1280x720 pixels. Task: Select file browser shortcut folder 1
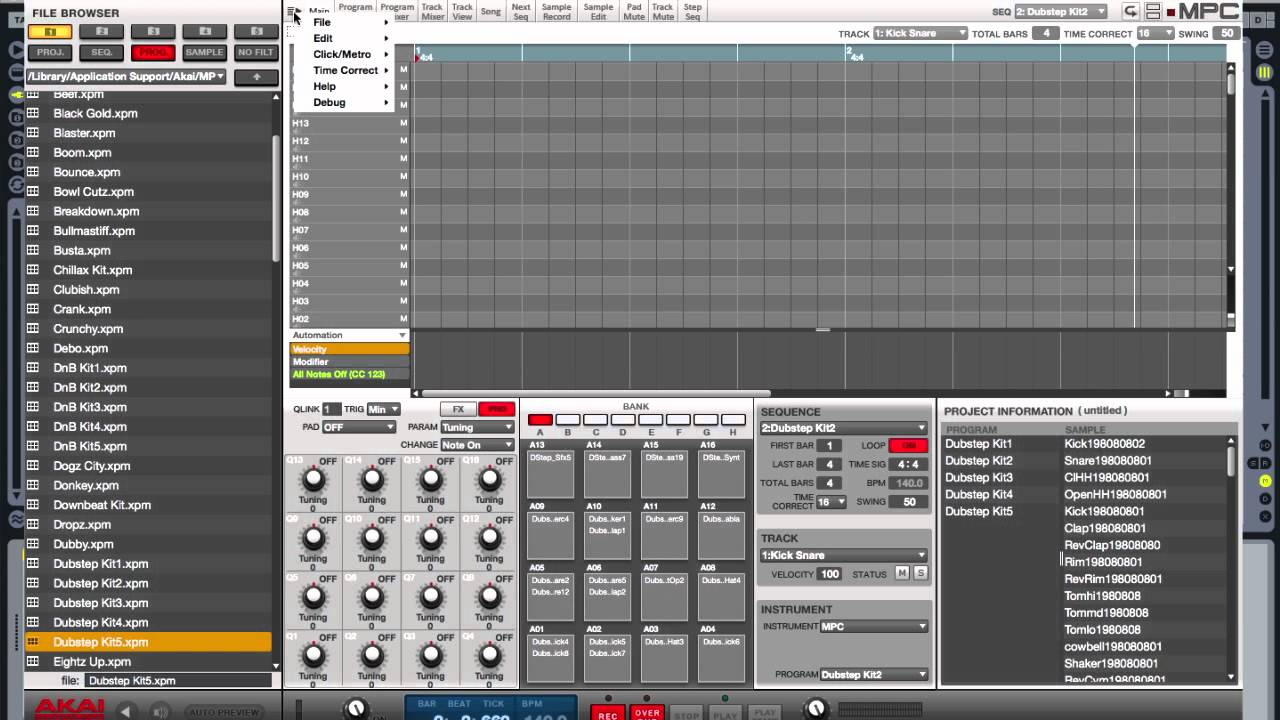pos(49,32)
